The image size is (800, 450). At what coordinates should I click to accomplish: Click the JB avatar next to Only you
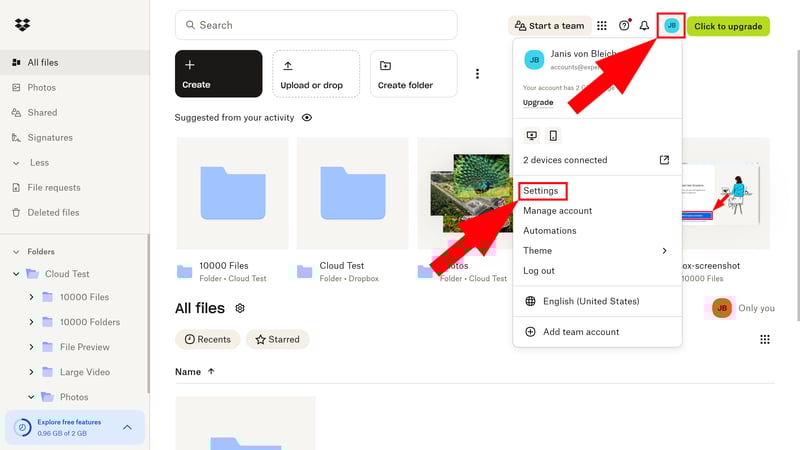coord(722,308)
